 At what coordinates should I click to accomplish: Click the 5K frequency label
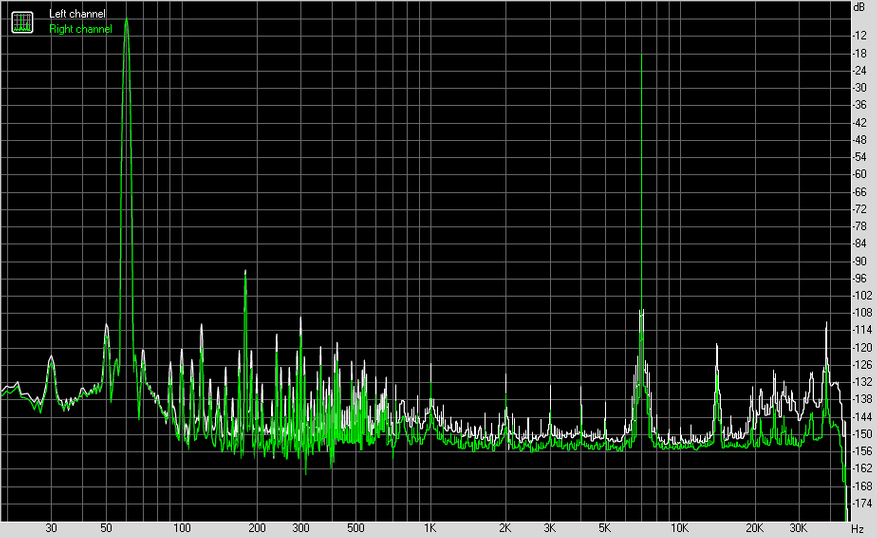click(x=605, y=528)
